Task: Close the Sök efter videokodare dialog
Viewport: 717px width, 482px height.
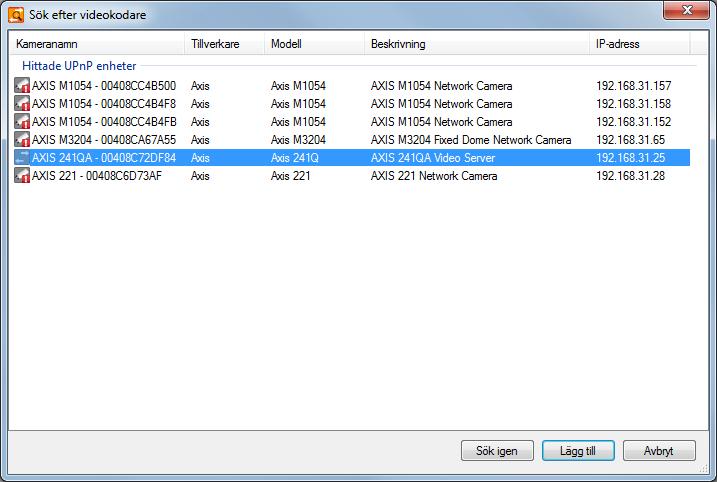Action: [686, 10]
